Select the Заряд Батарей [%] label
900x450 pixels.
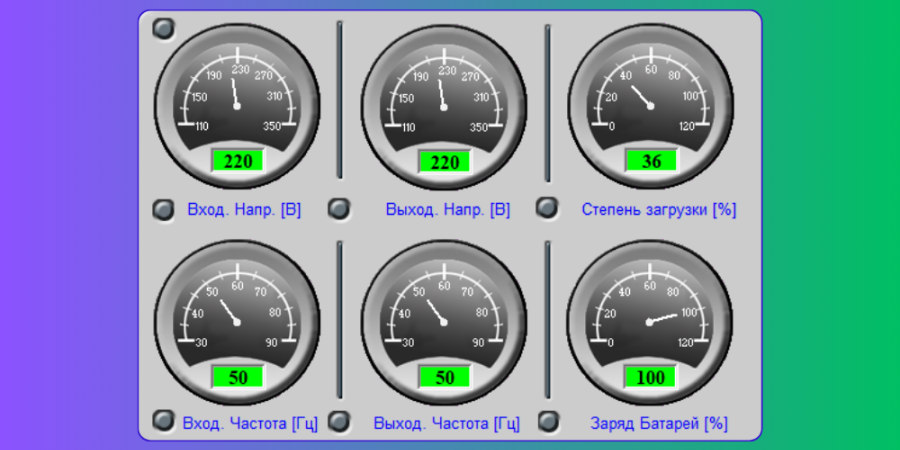659,423
